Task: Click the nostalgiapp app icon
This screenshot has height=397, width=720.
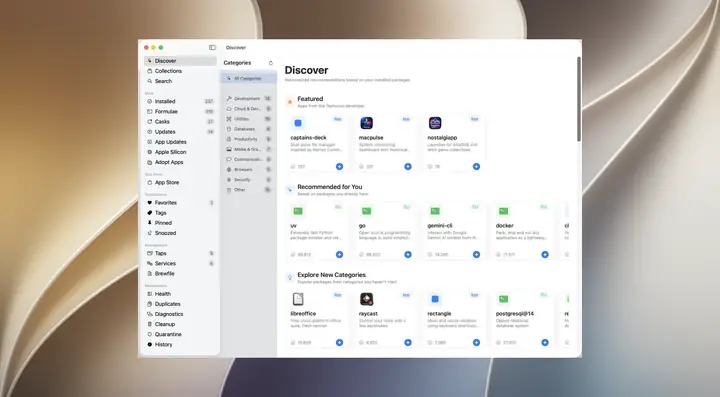Action: click(435, 123)
